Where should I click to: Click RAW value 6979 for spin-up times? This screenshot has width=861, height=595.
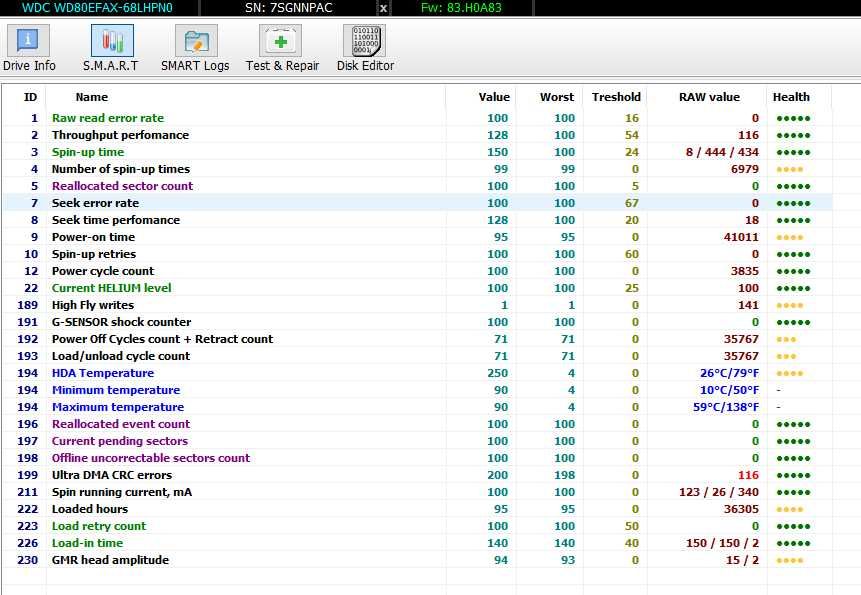[745, 169]
